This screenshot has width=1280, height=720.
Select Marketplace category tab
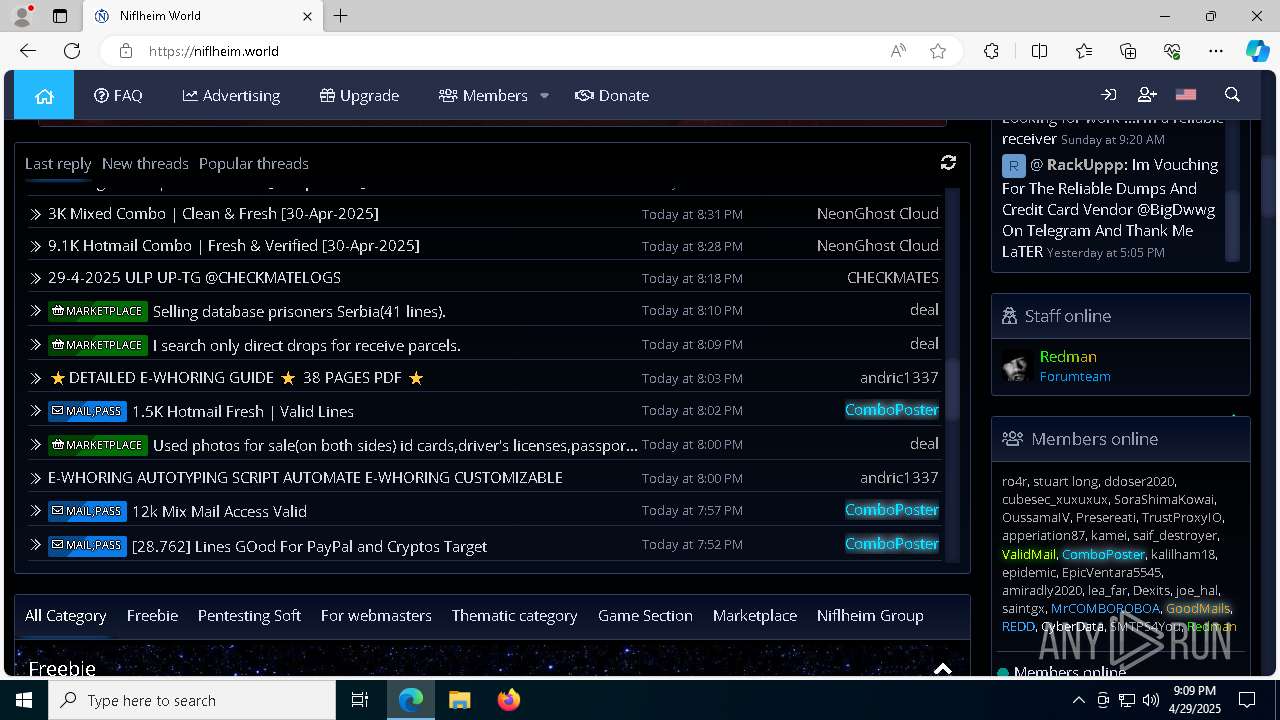click(755, 615)
